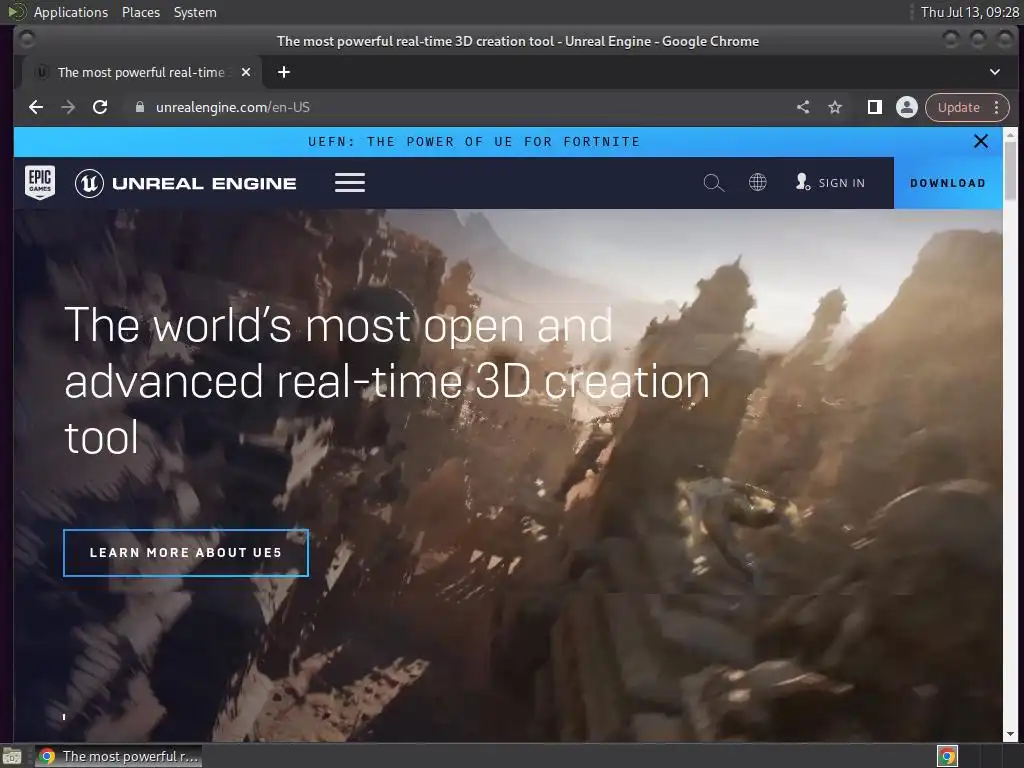
Task: Click the window menu button in title bar
Action: 27,40
